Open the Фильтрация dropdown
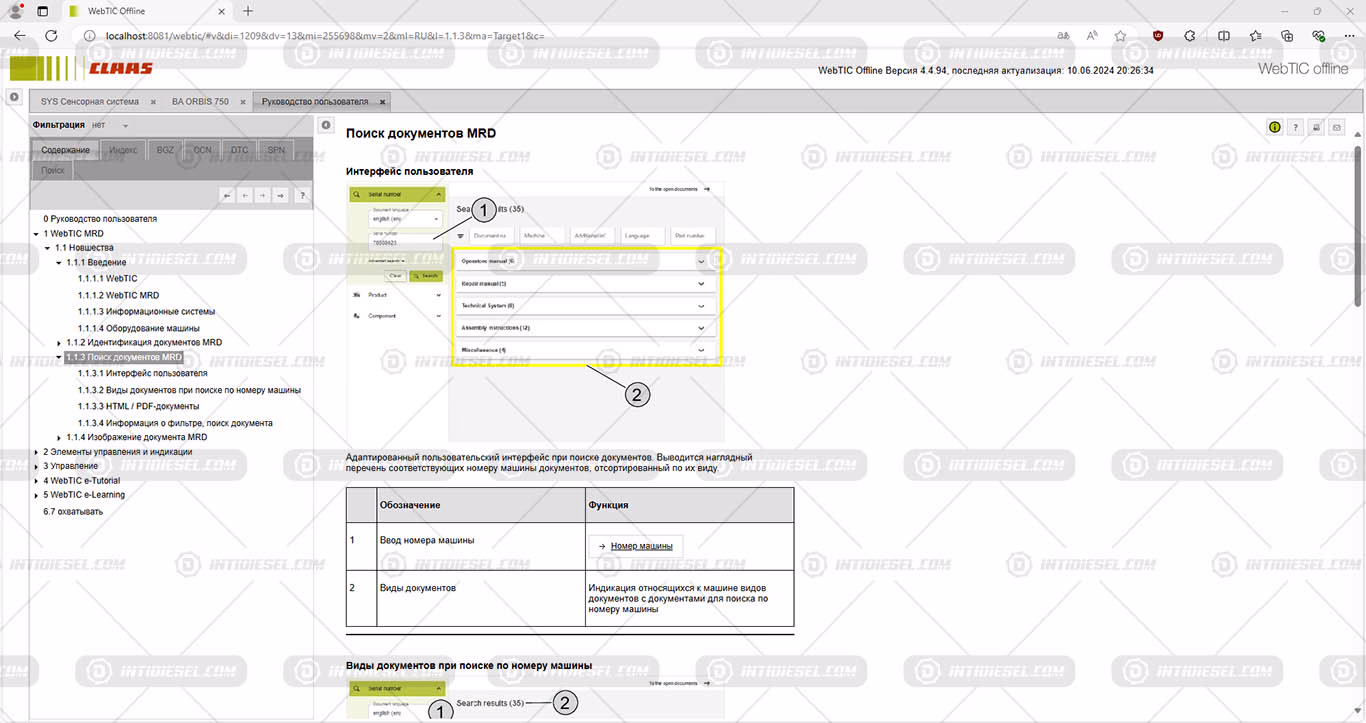1366x723 pixels. [125, 126]
